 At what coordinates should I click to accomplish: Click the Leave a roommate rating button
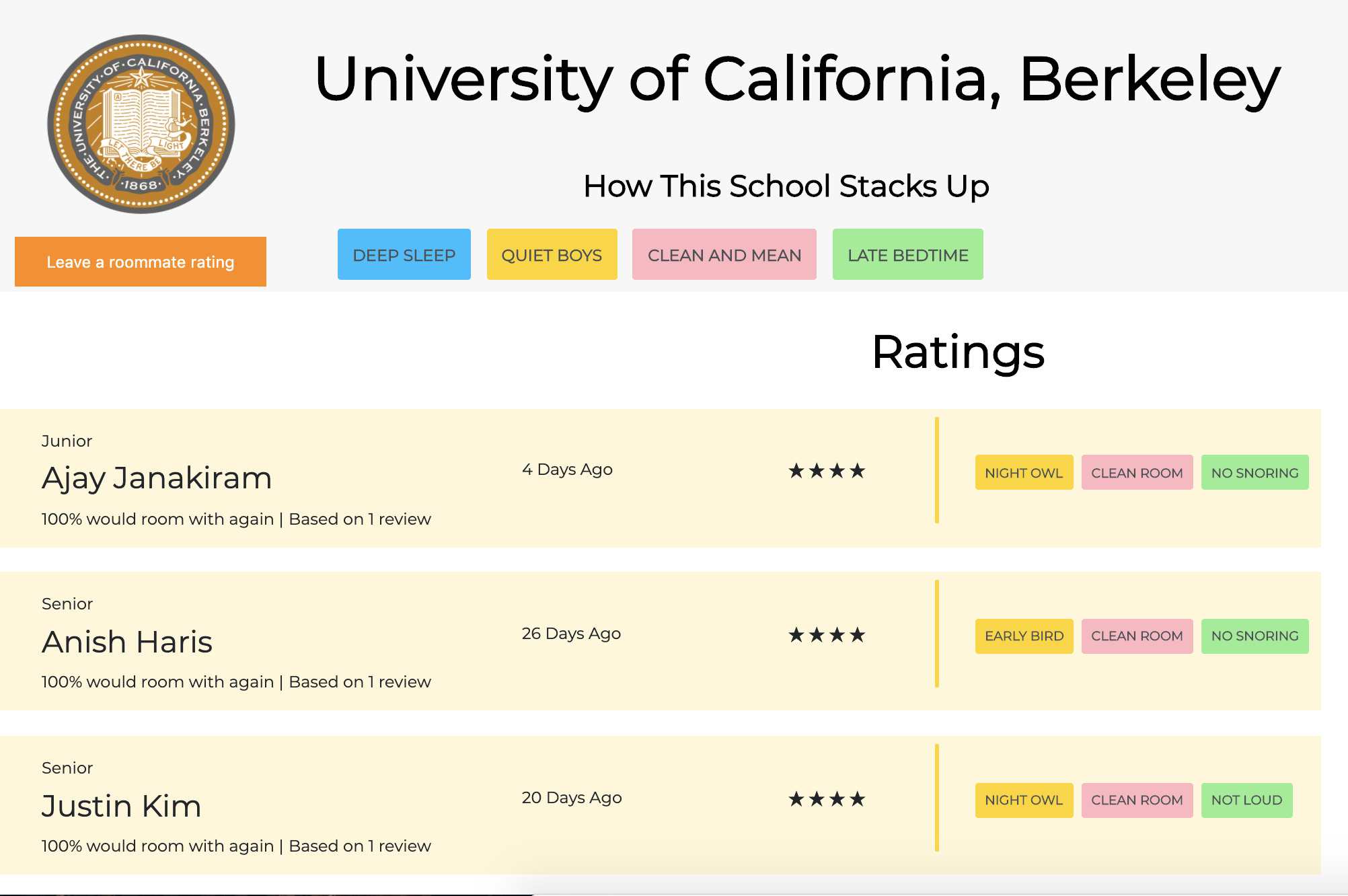[x=141, y=262]
